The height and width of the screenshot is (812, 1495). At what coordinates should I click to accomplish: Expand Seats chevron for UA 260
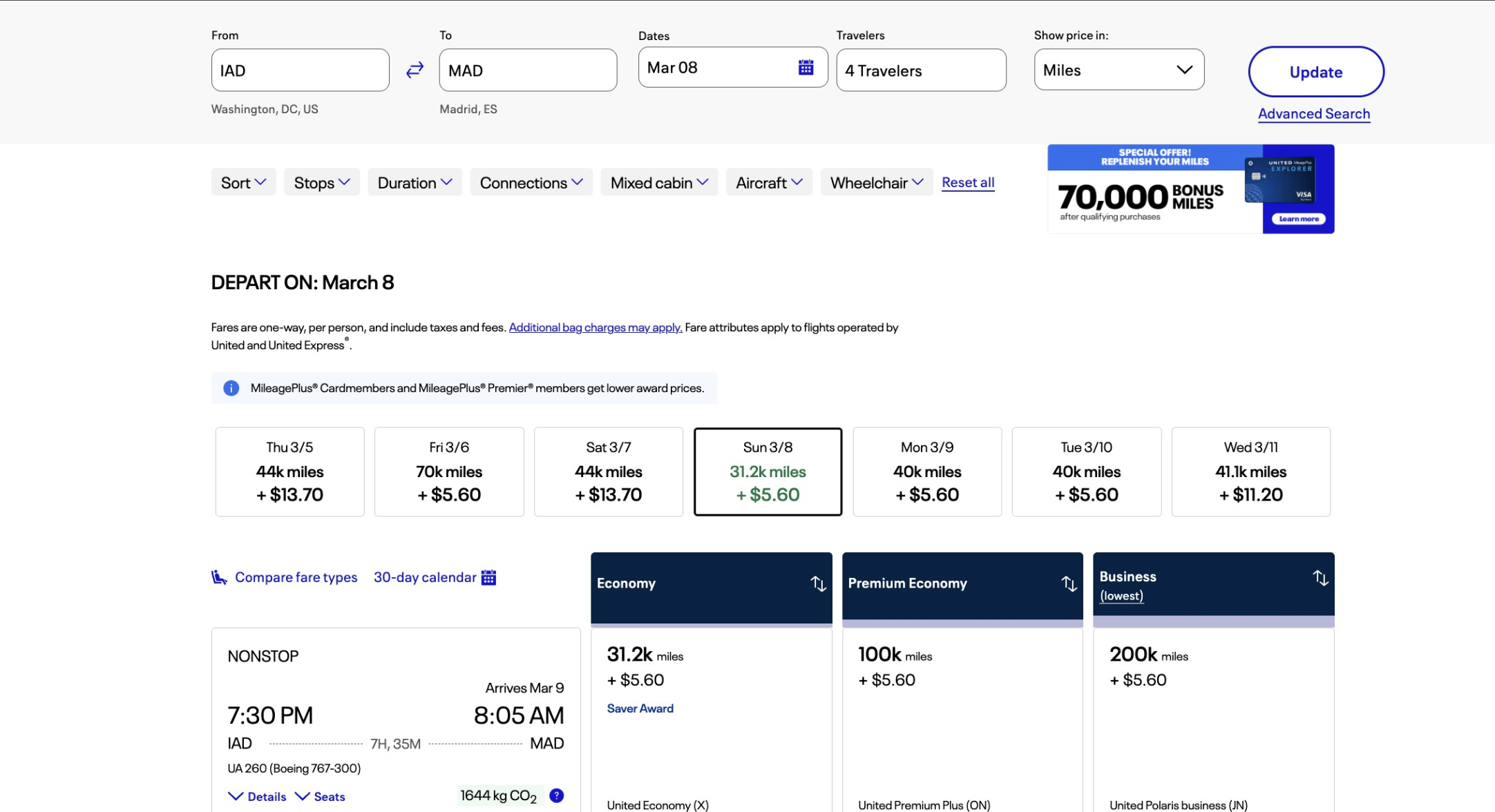(x=320, y=797)
